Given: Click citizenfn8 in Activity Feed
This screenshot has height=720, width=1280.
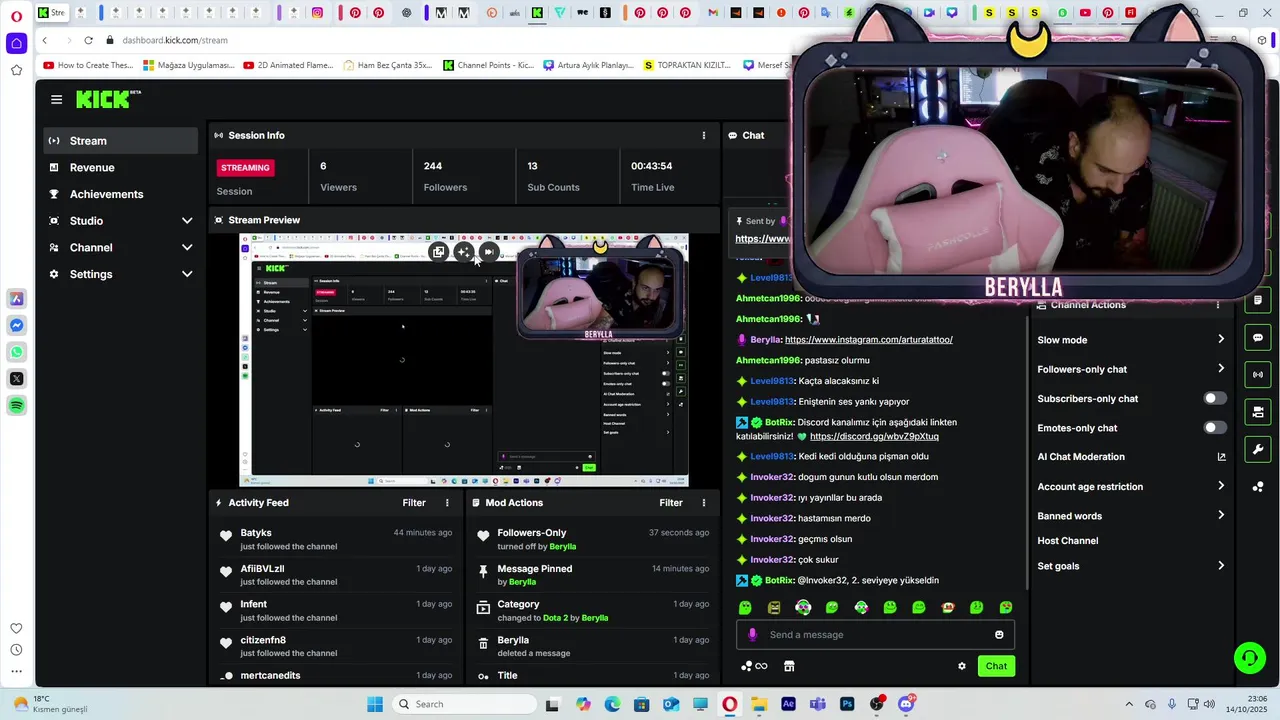Looking at the screenshot, I should tap(263, 640).
